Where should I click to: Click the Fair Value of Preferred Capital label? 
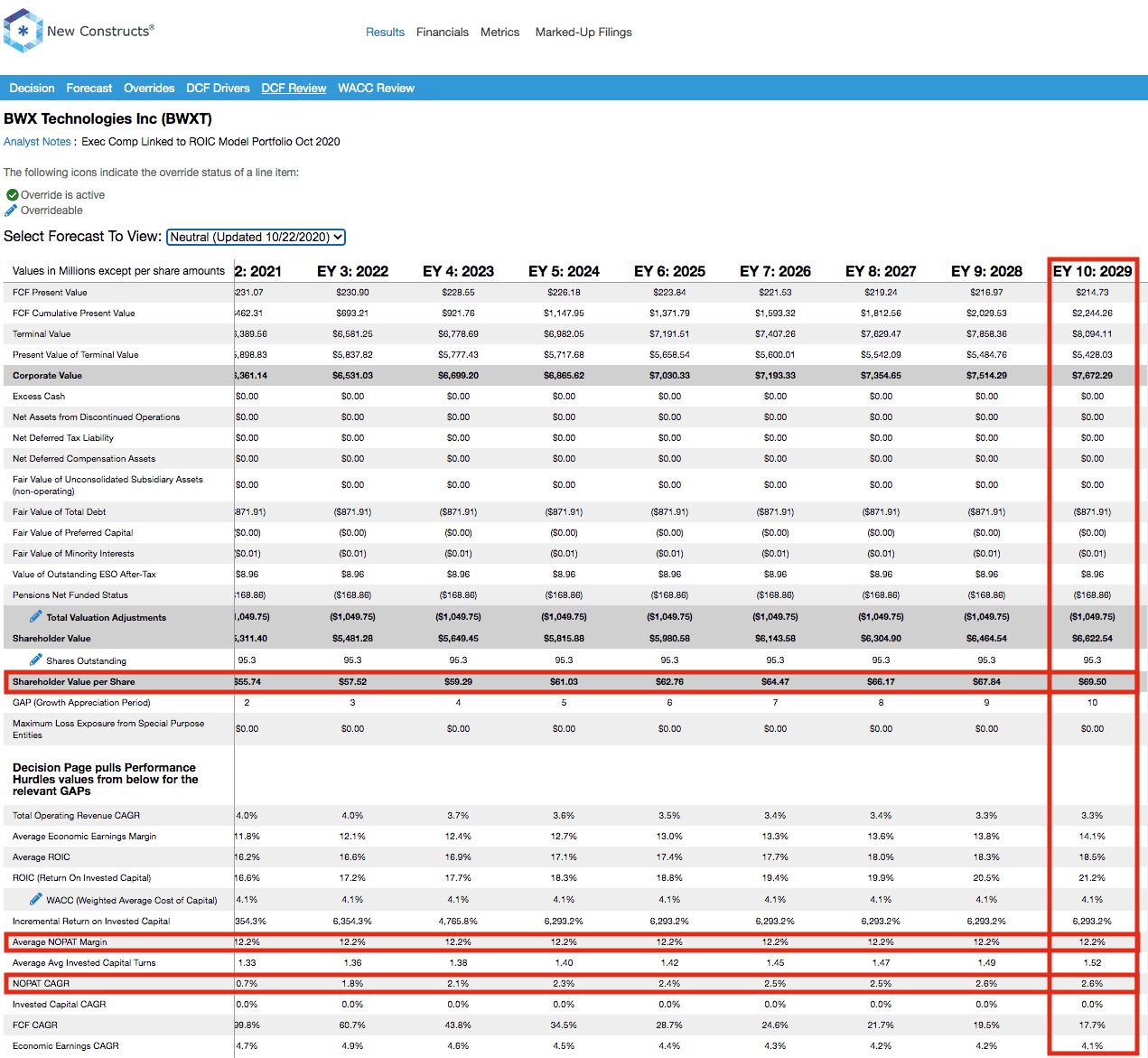[72, 533]
